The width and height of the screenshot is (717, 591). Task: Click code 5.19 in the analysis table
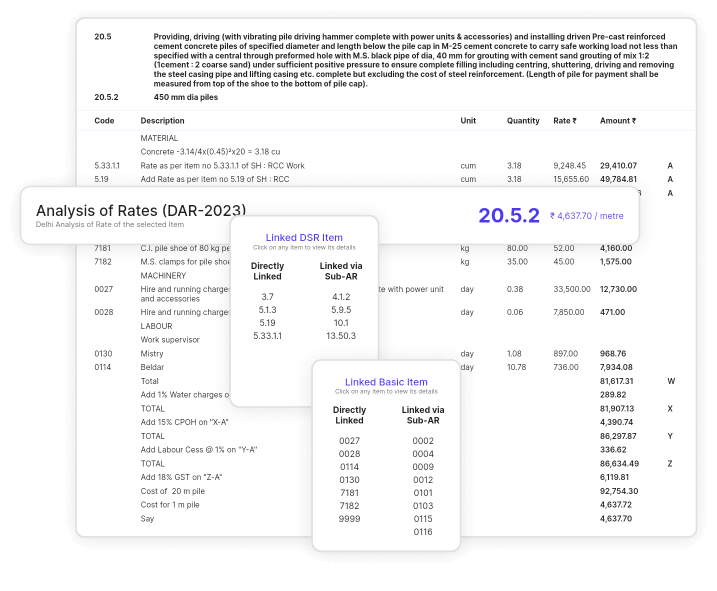(x=102, y=179)
